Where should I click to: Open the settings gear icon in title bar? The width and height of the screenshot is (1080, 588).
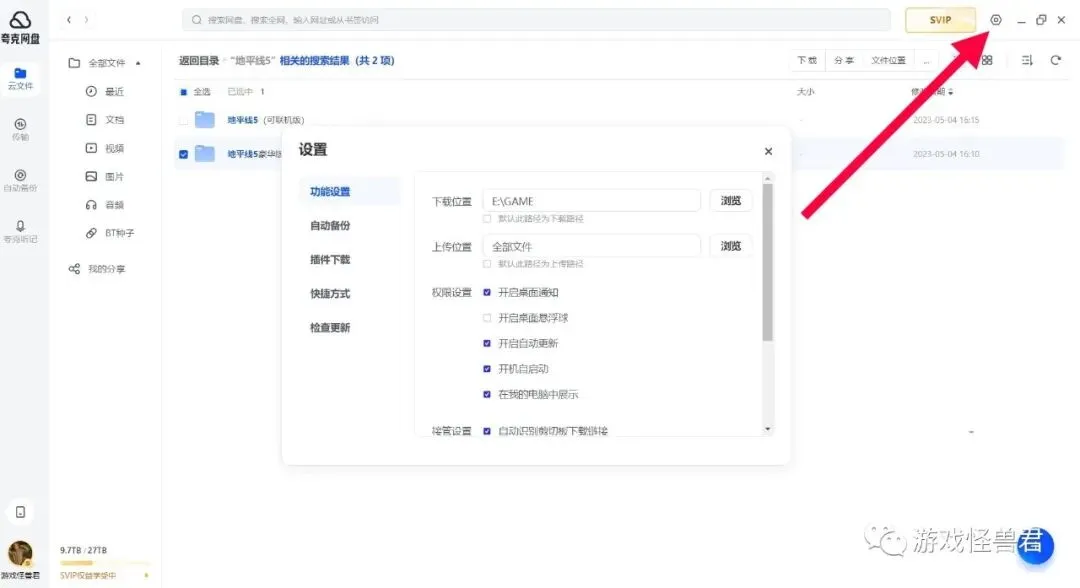pos(996,20)
